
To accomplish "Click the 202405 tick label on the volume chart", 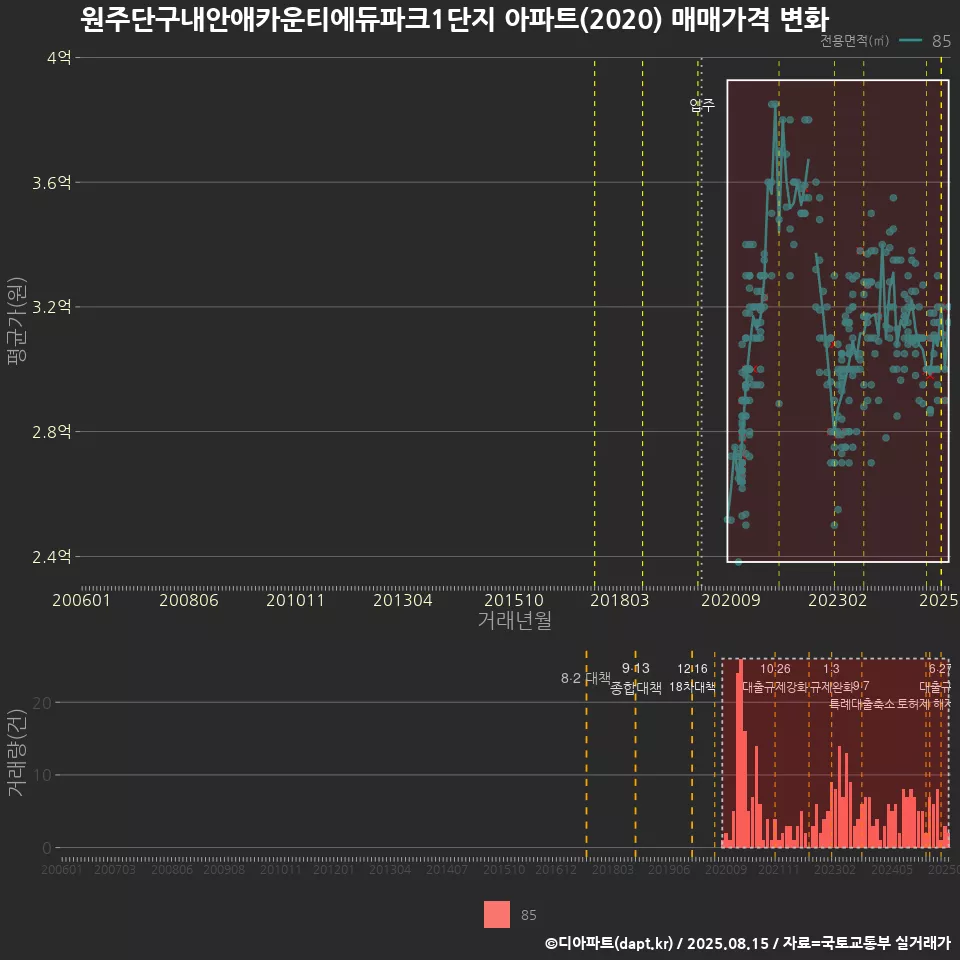I will 892,869.
